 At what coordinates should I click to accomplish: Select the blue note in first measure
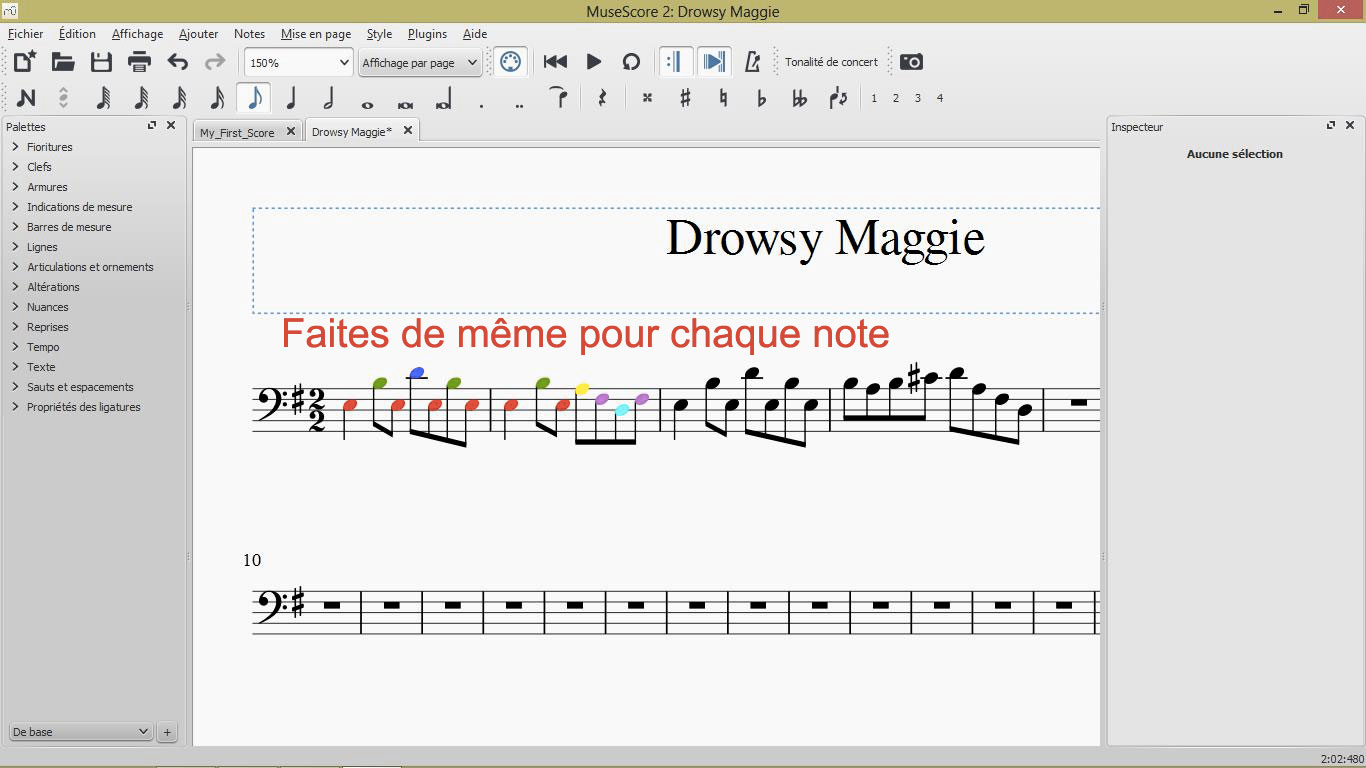pos(417,373)
